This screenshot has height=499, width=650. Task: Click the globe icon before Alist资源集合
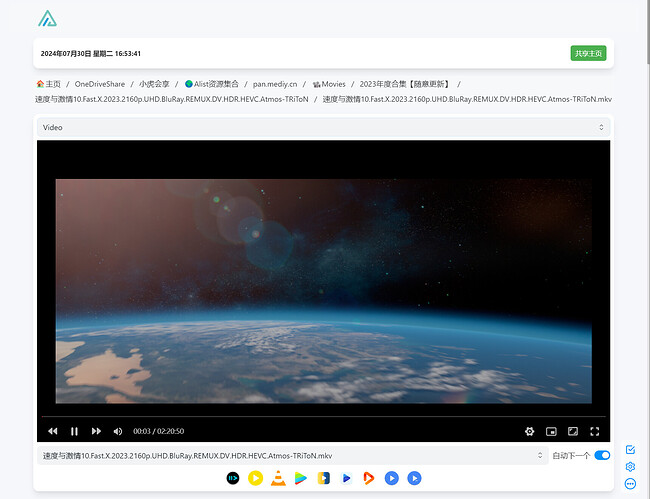click(189, 84)
